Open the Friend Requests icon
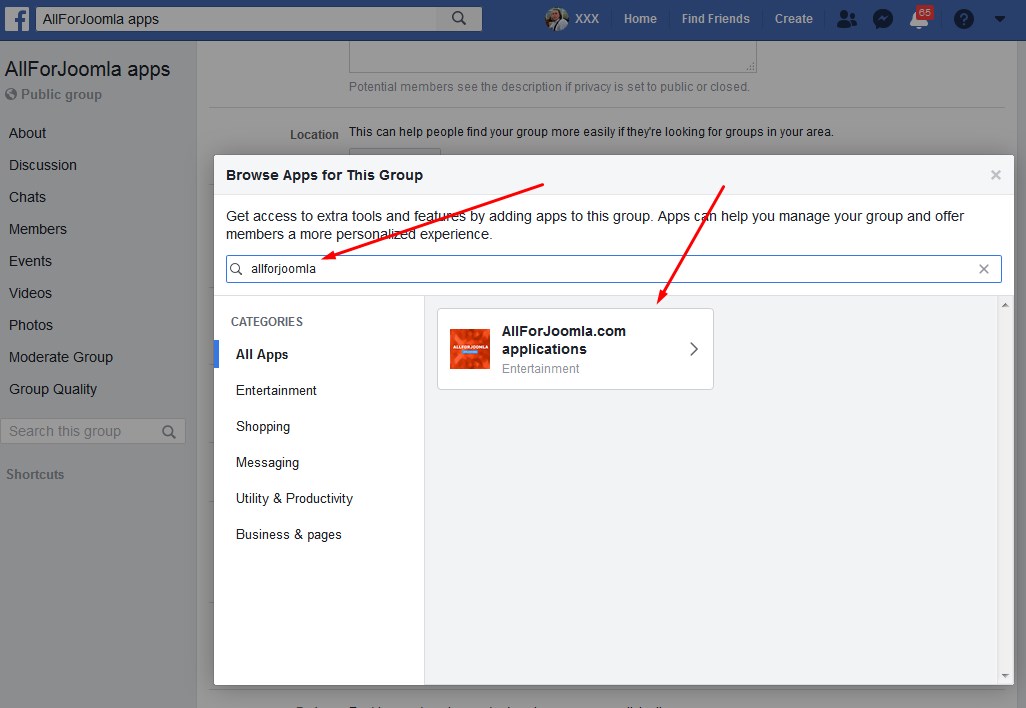 point(847,19)
